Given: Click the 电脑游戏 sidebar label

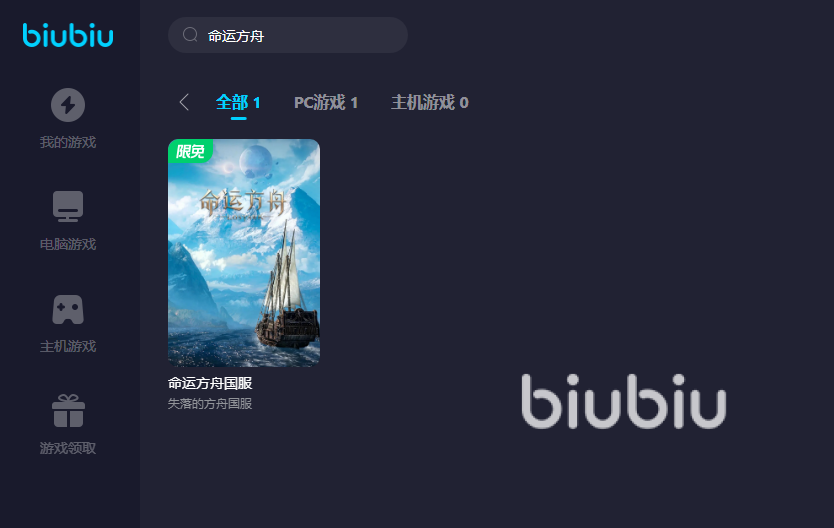Looking at the screenshot, I should 68,245.
